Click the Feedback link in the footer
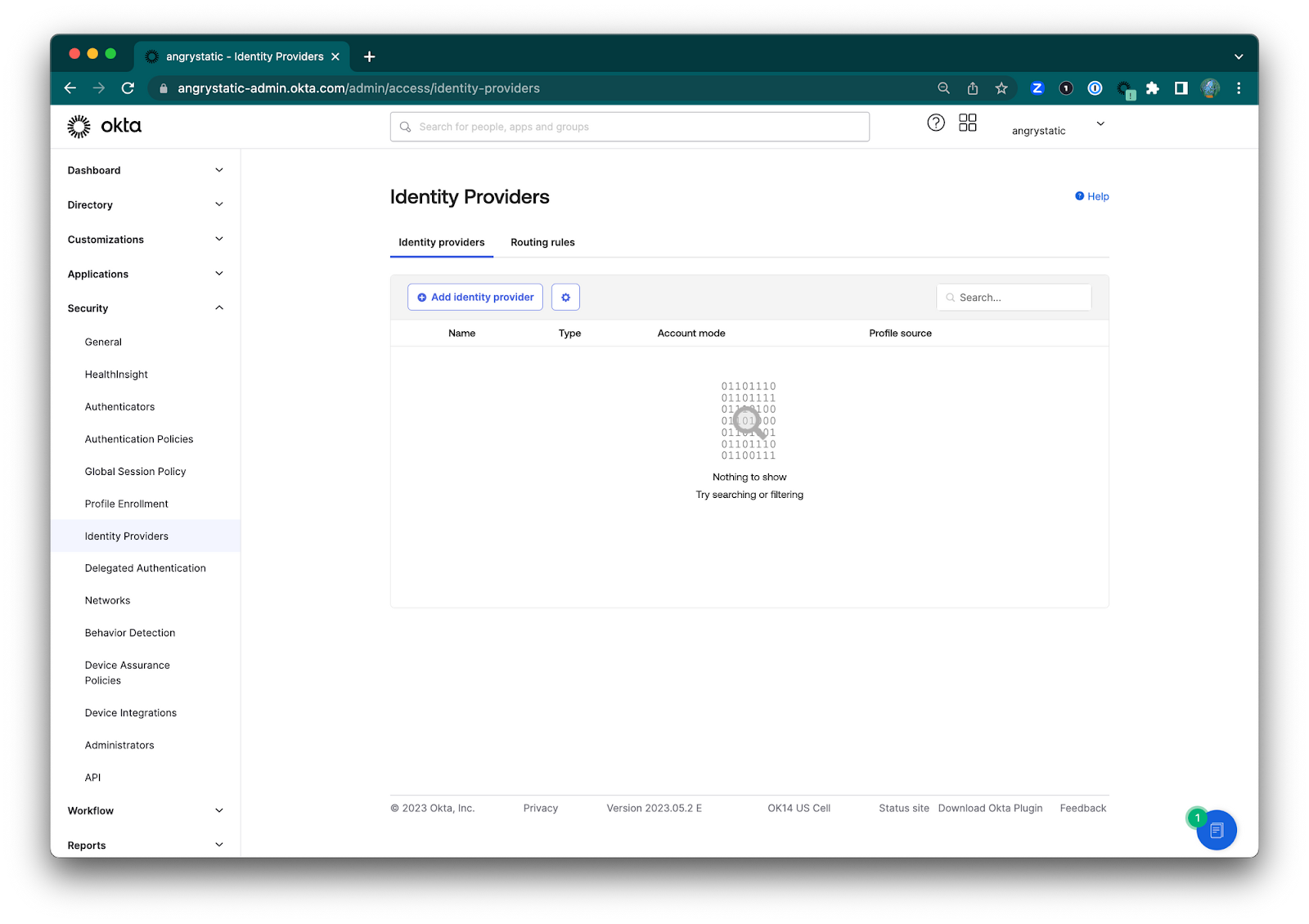 pos(1082,808)
